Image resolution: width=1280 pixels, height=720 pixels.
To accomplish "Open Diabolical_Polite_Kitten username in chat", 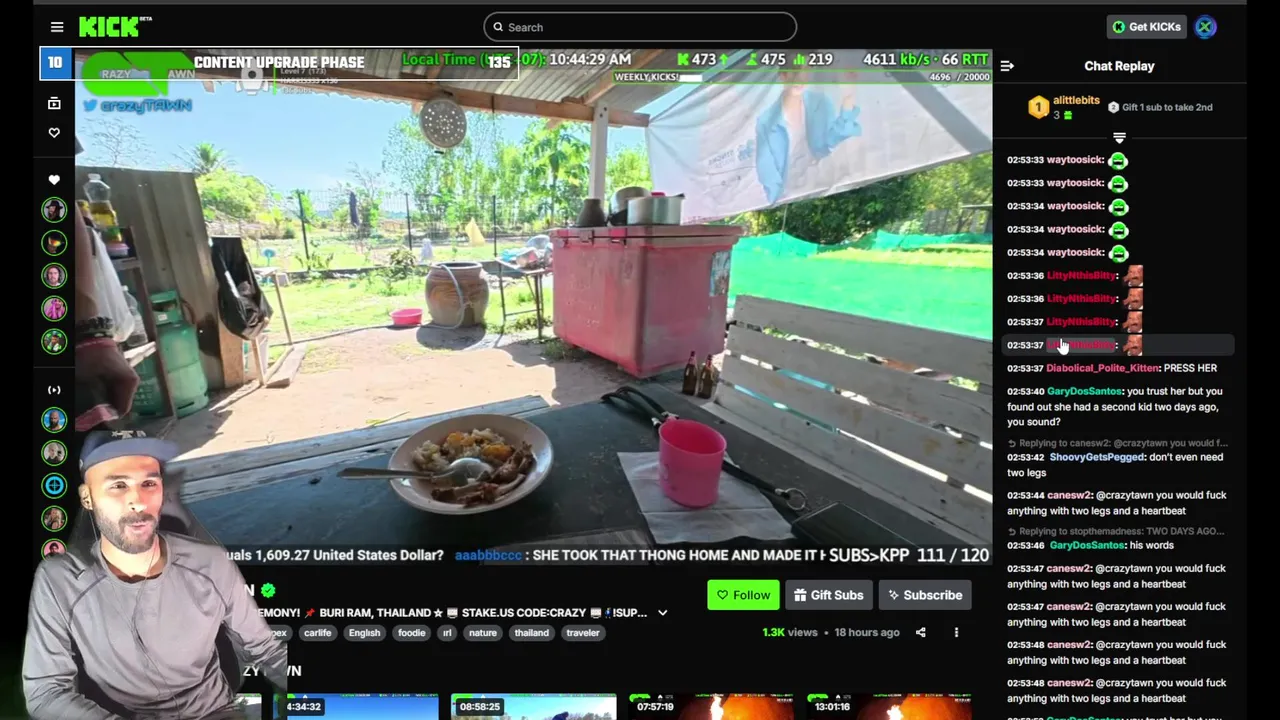I will tap(1103, 368).
